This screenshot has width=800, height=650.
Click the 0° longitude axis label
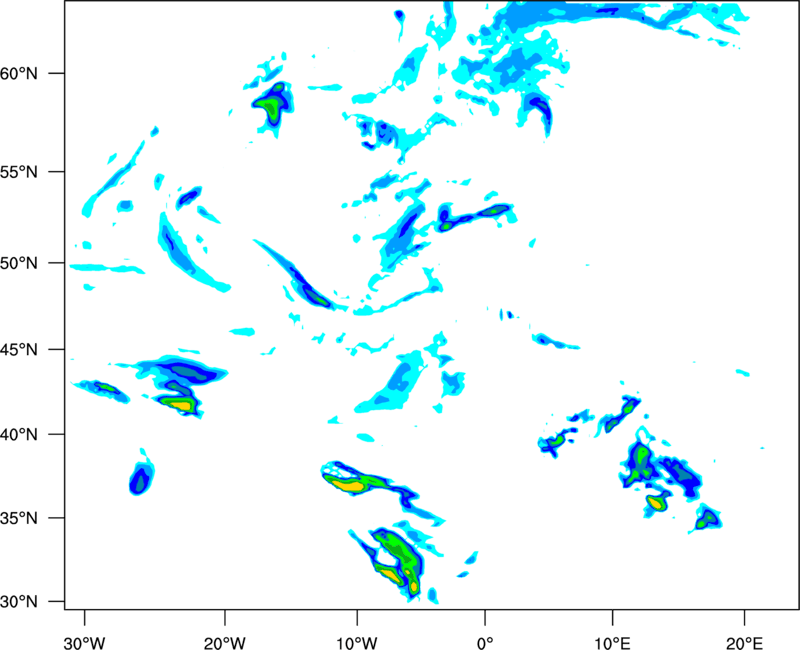485,643
